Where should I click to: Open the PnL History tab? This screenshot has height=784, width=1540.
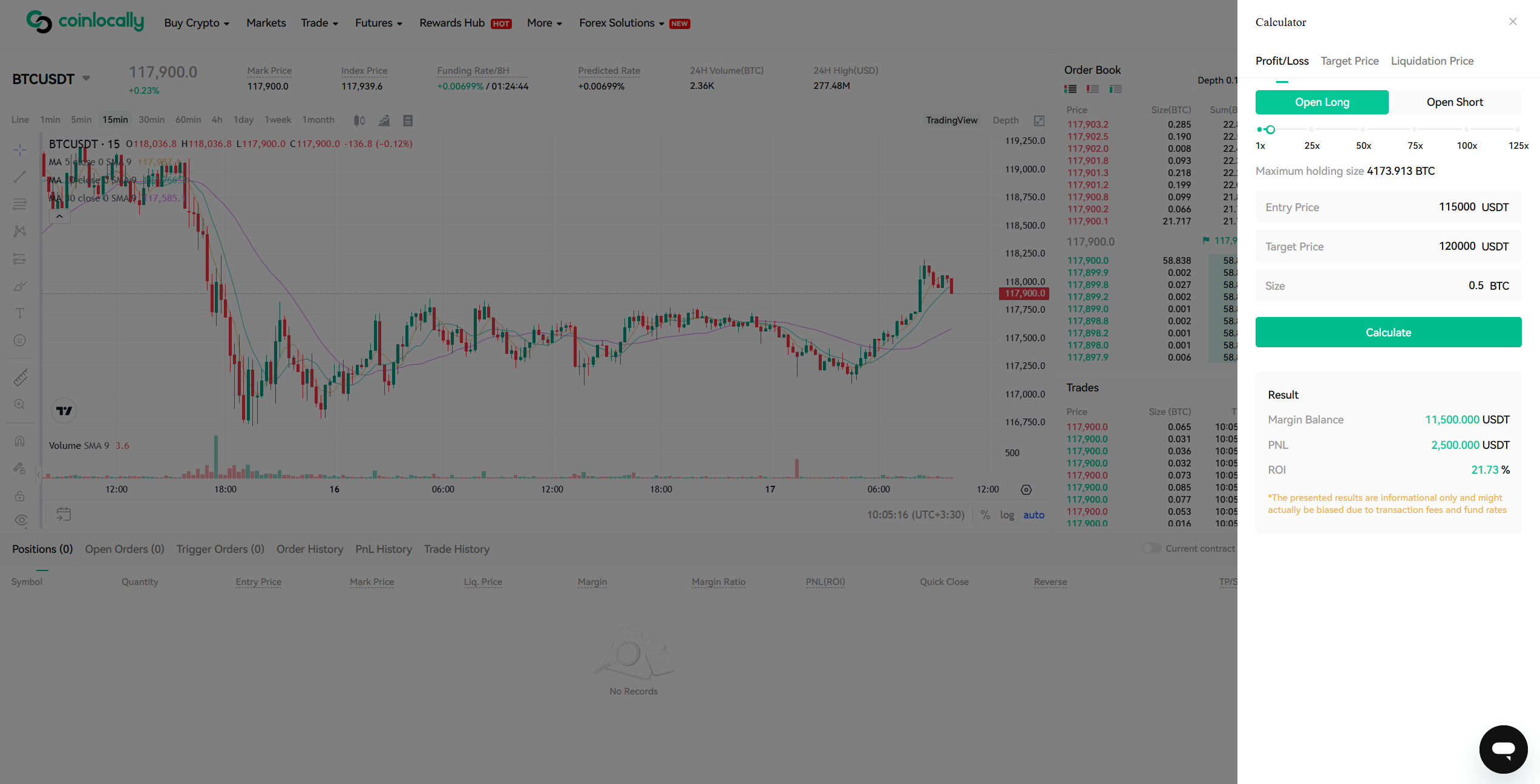[x=384, y=549]
